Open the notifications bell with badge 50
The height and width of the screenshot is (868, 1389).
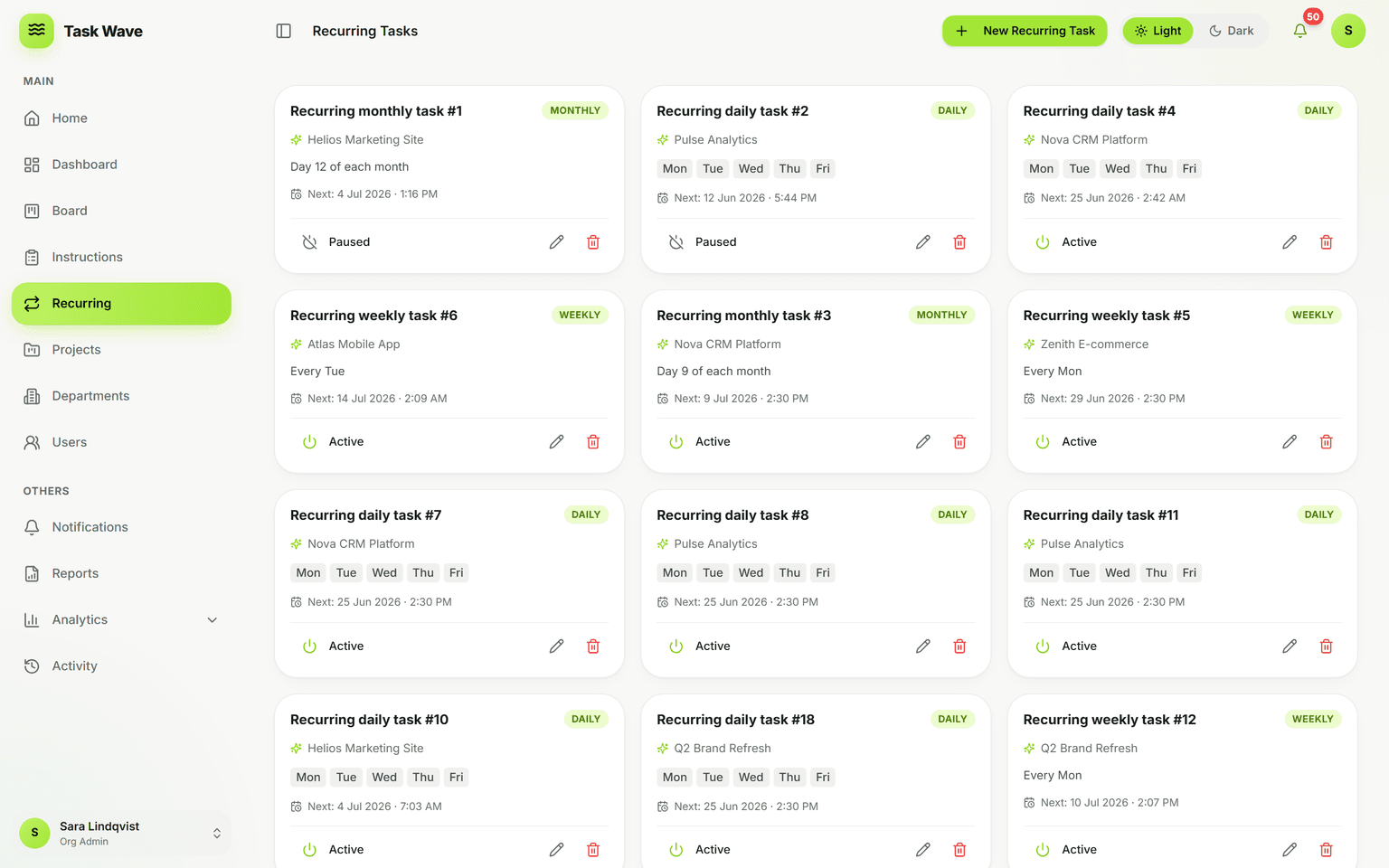point(1299,31)
